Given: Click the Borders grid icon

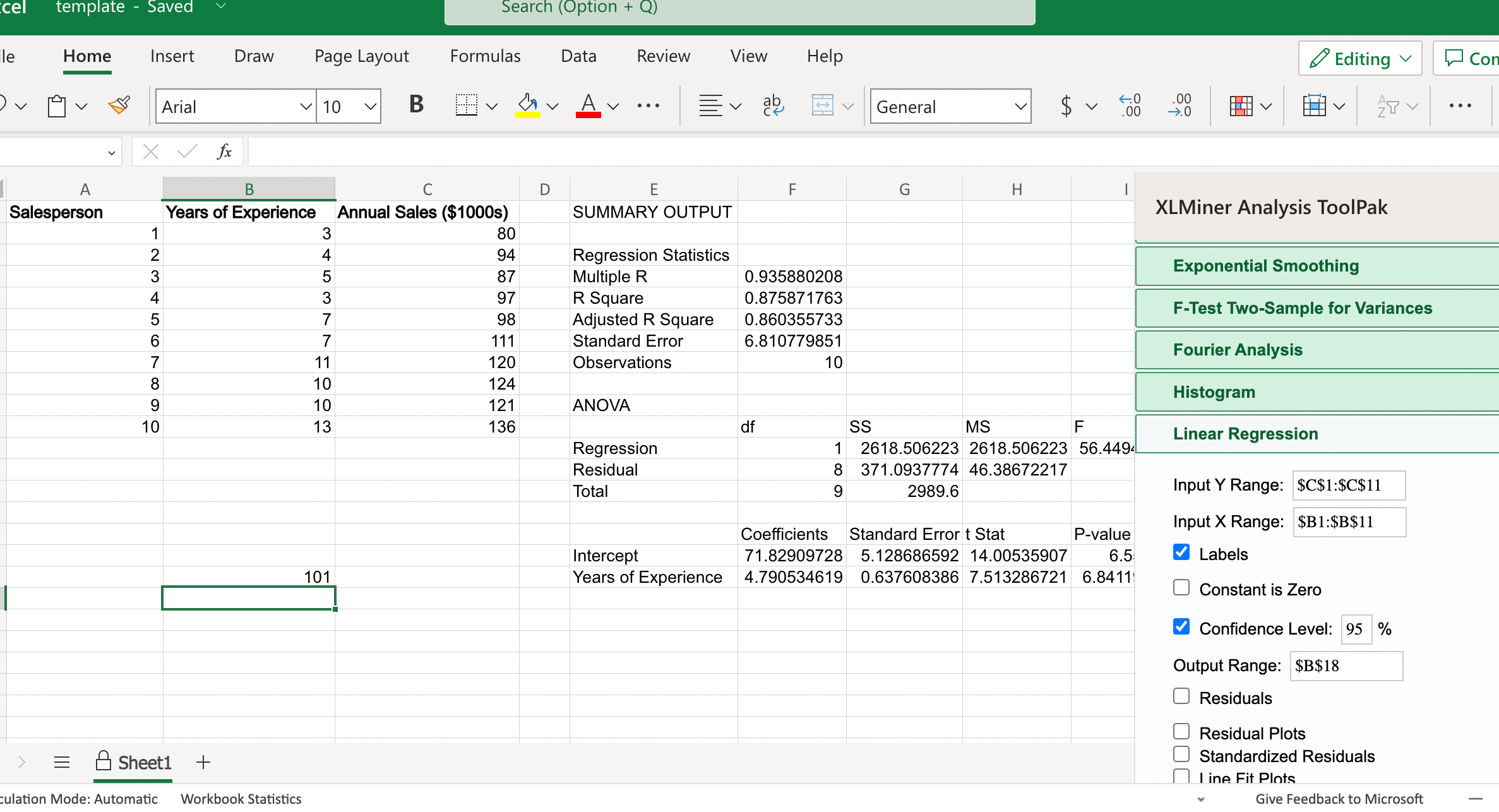Looking at the screenshot, I should (x=466, y=105).
